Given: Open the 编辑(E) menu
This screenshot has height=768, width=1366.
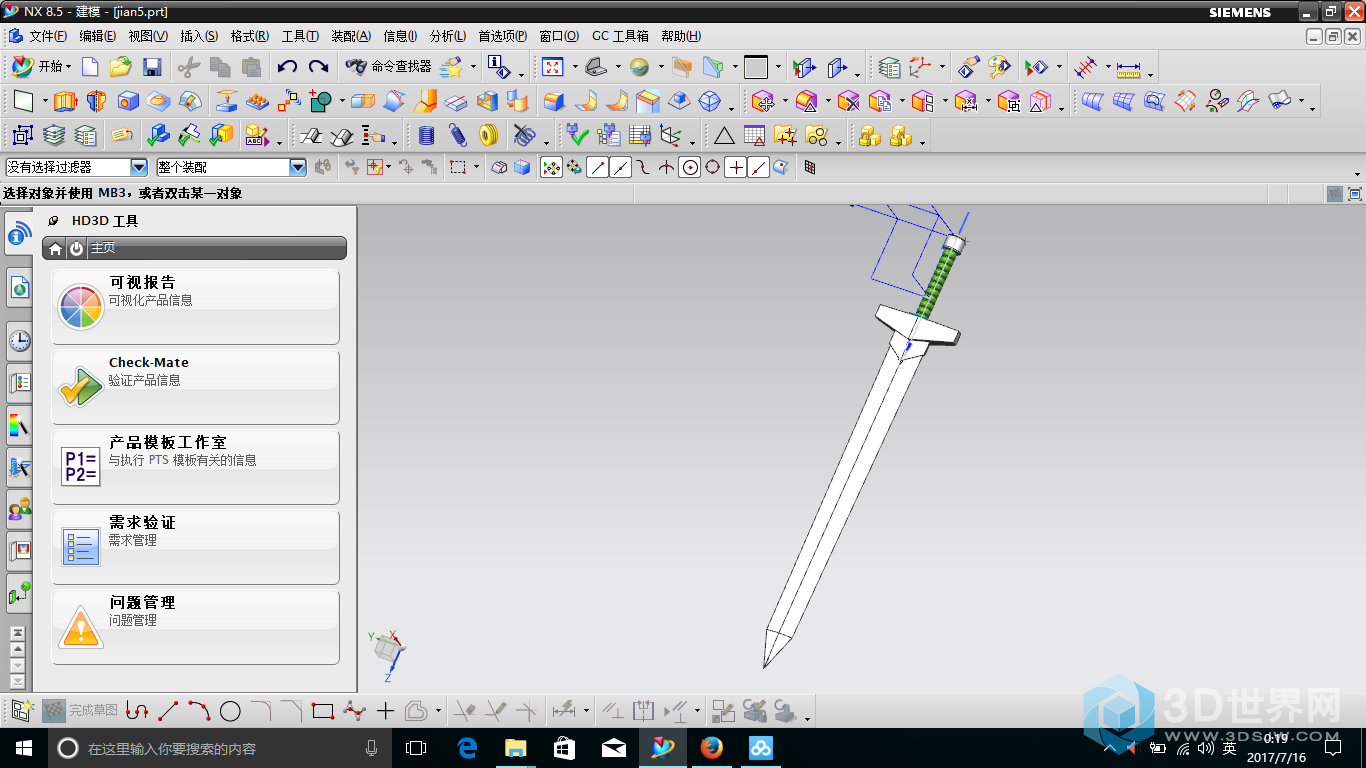Looking at the screenshot, I should pyautogui.click(x=98, y=36).
